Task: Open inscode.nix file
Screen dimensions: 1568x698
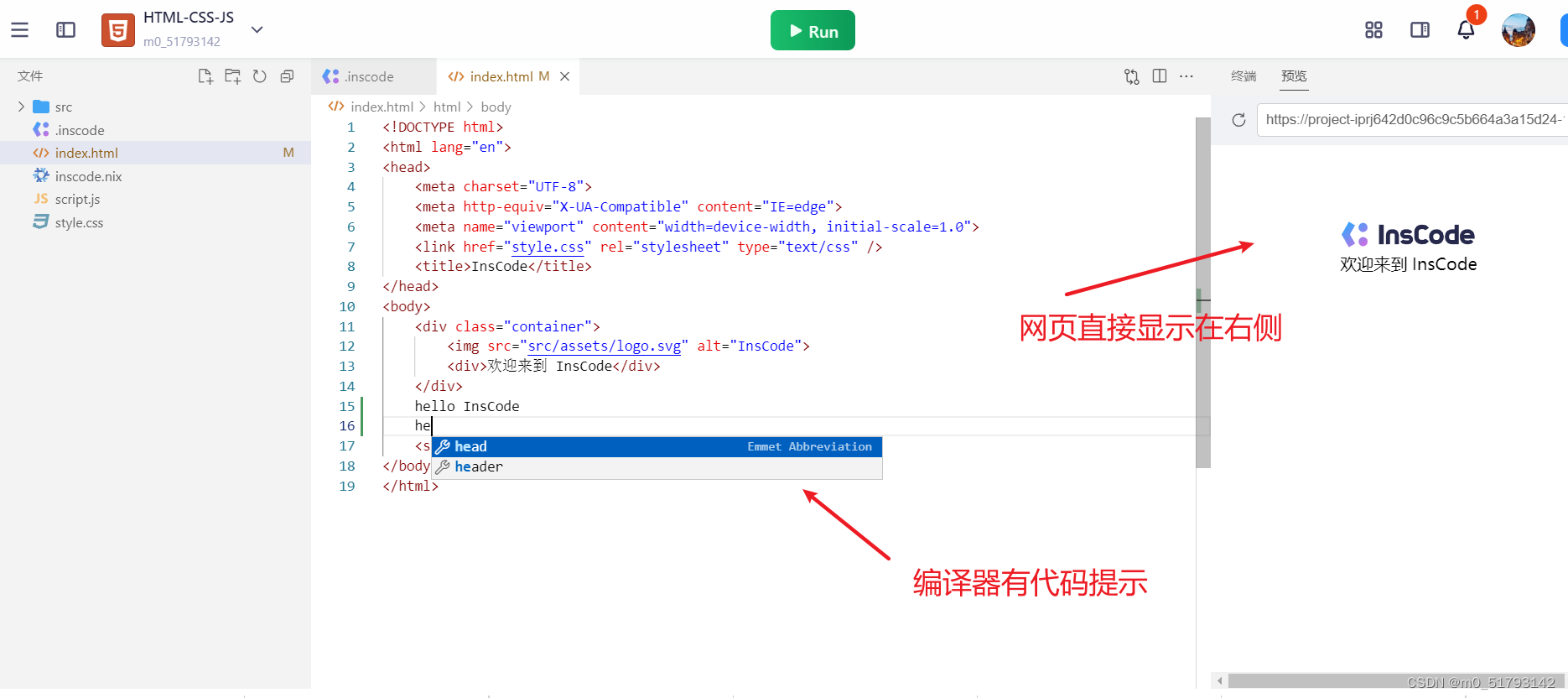Action: [88, 176]
